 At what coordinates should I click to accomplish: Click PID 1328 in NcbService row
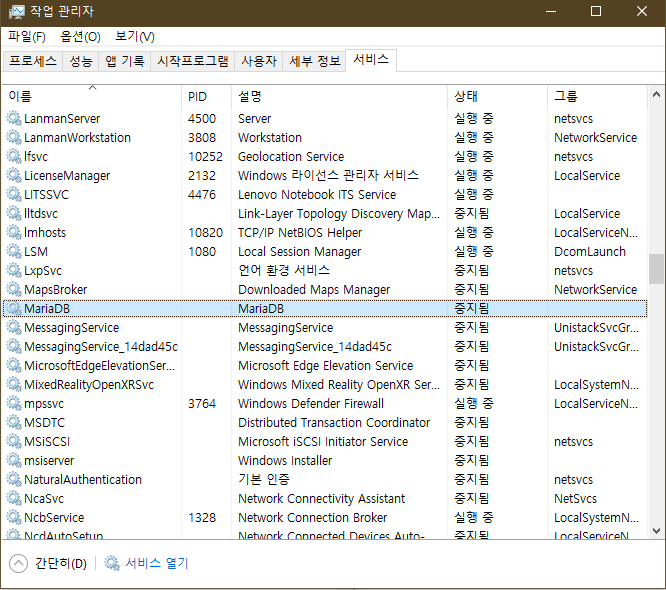[202, 517]
